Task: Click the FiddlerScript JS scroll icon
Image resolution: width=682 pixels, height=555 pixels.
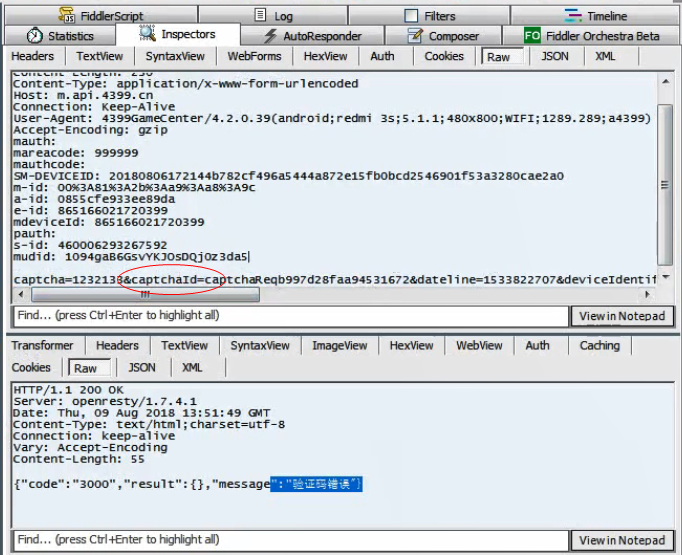Action: (x=67, y=15)
